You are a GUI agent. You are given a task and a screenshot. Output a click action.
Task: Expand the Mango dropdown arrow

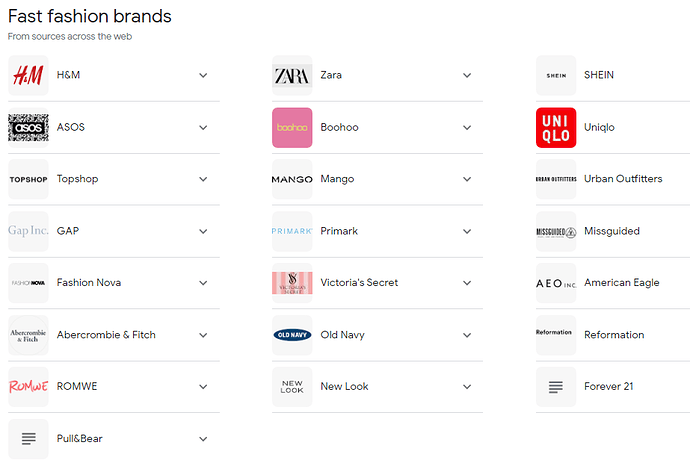[467, 179]
